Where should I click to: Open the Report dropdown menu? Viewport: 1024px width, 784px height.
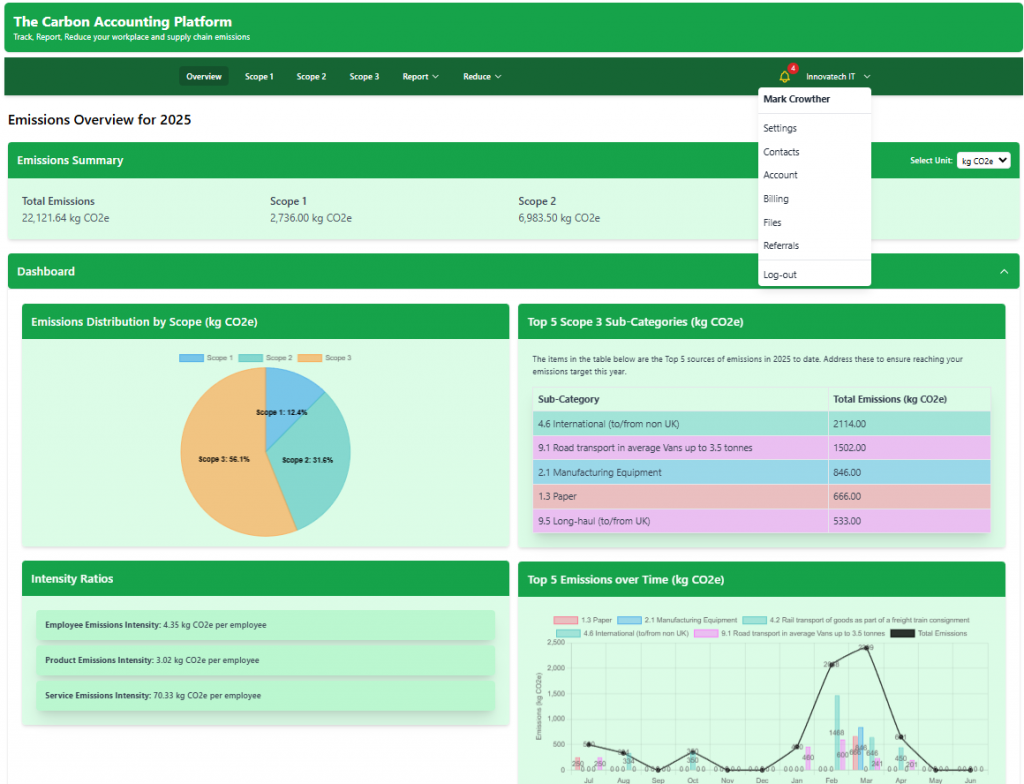point(420,75)
